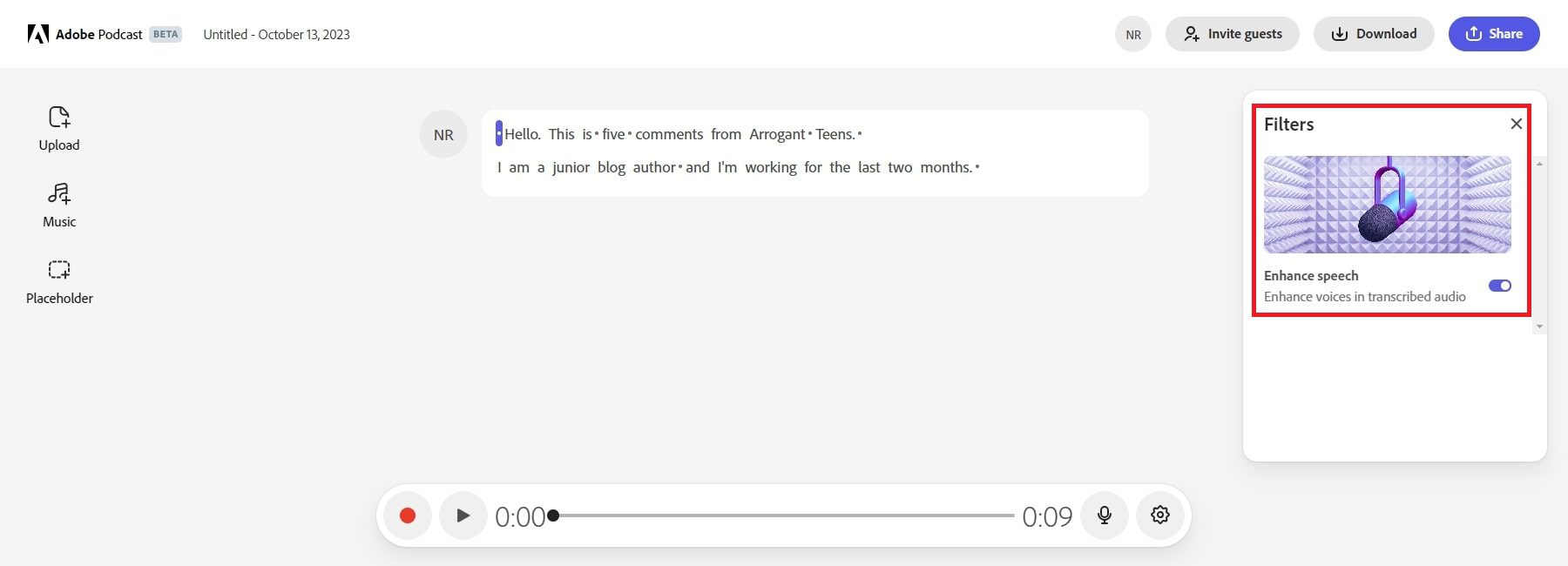1568x566 pixels.
Task: Insert a Placeholder from the sidebar
Action: (x=59, y=282)
